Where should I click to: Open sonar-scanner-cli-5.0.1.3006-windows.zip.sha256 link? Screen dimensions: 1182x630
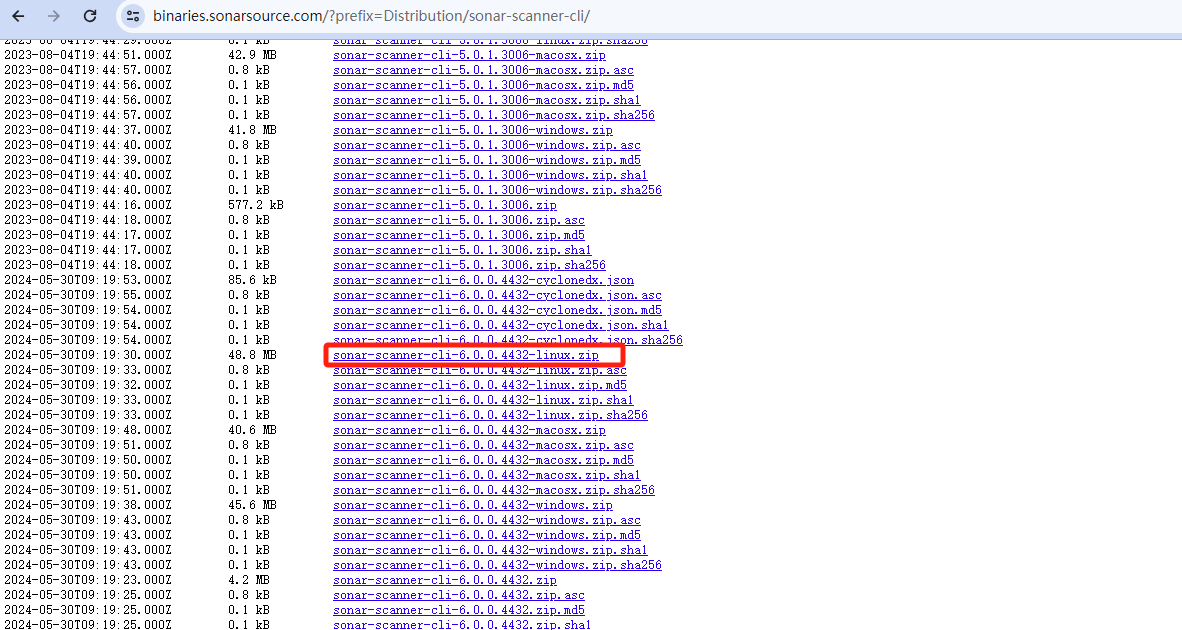[498, 191]
